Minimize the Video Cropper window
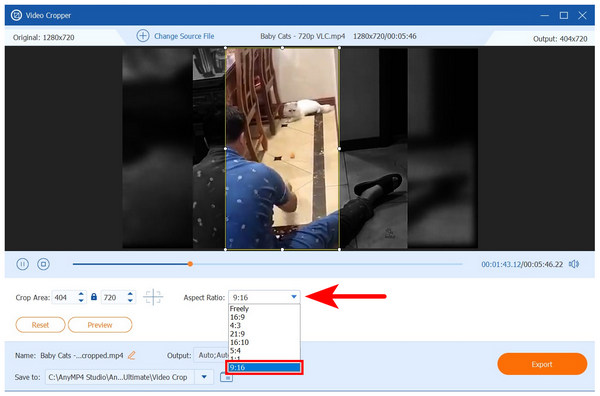 tap(545, 15)
